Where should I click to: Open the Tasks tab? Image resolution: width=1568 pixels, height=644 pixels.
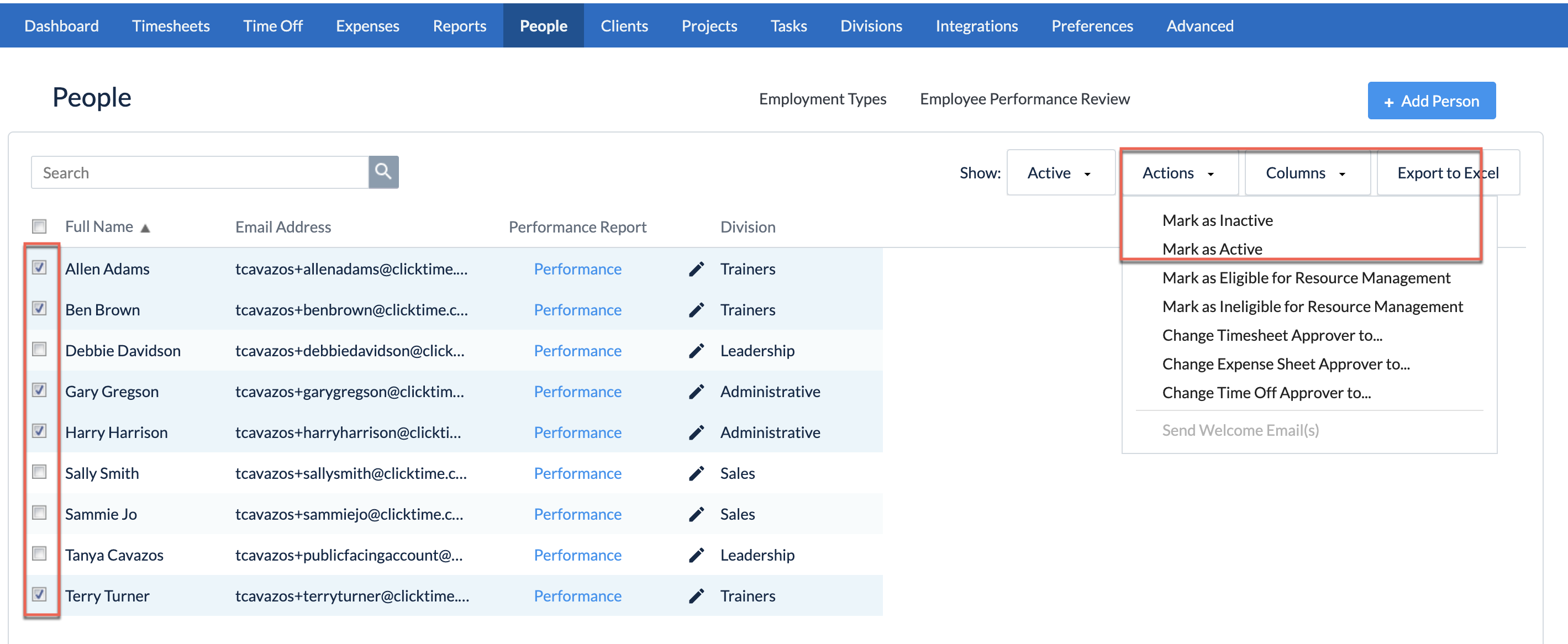(789, 25)
